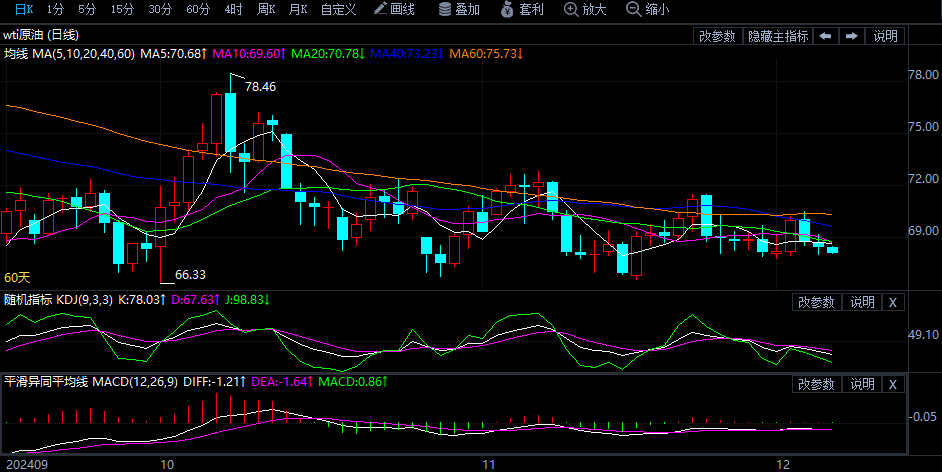Close the MACD indicator panel
Viewport: 942px width, 472px height.
[893, 384]
